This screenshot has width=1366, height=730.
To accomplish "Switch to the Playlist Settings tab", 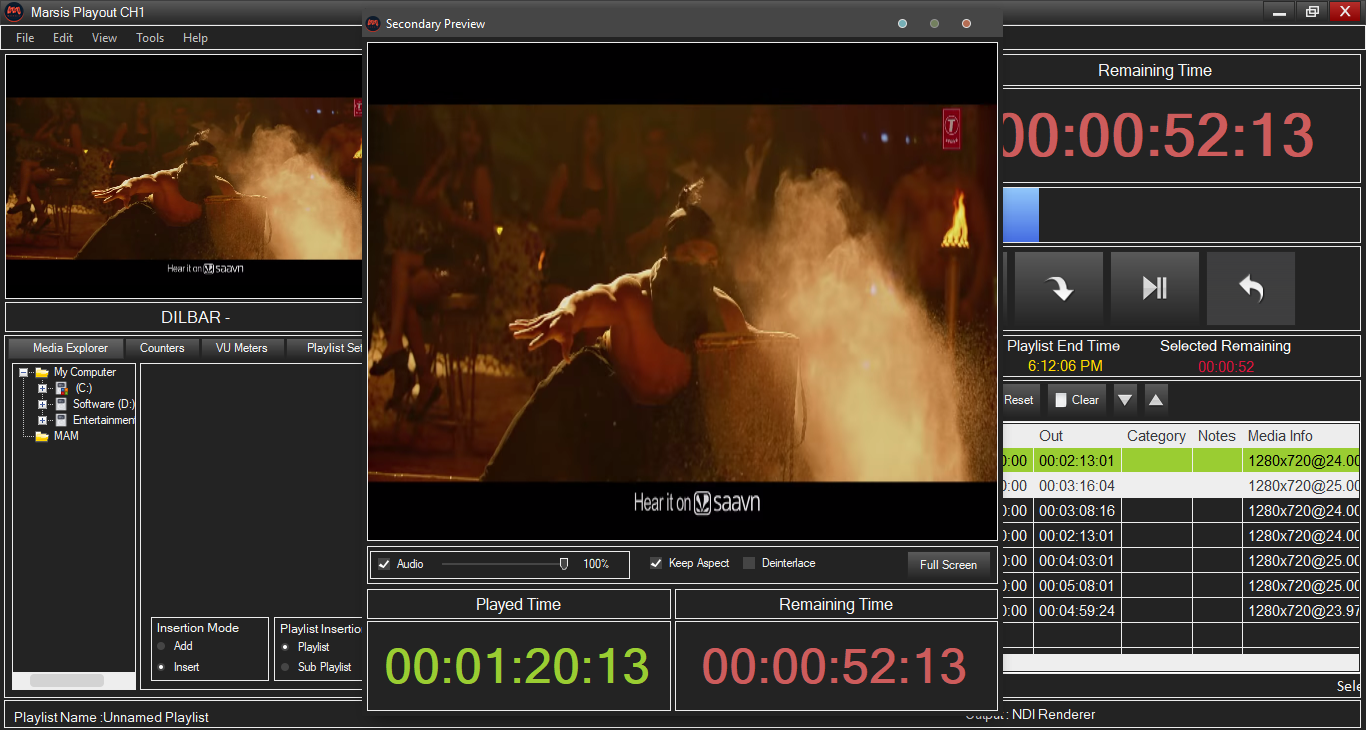I will [325, 348].
